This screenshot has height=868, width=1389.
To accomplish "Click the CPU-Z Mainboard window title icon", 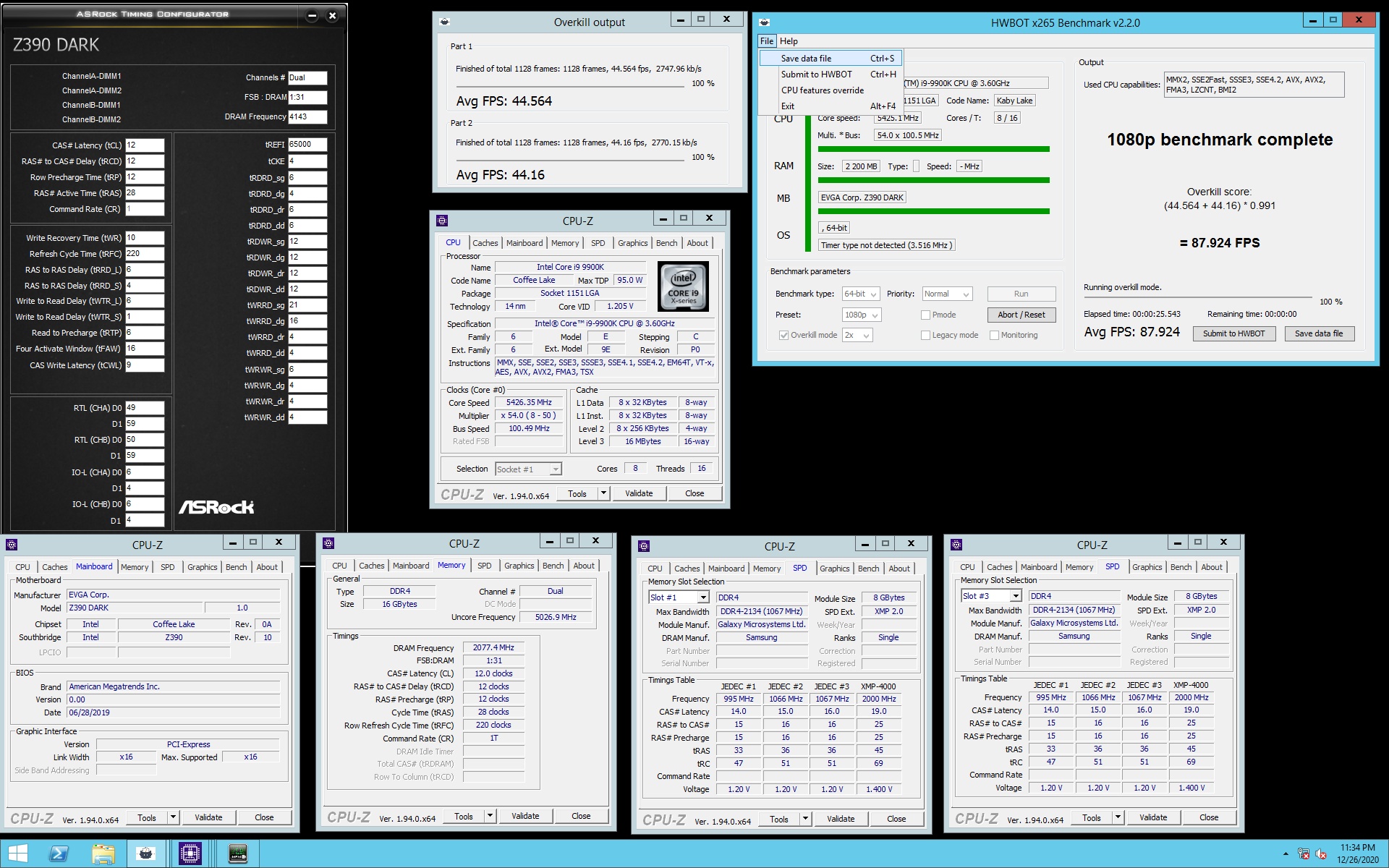I will tap(12, 545).
